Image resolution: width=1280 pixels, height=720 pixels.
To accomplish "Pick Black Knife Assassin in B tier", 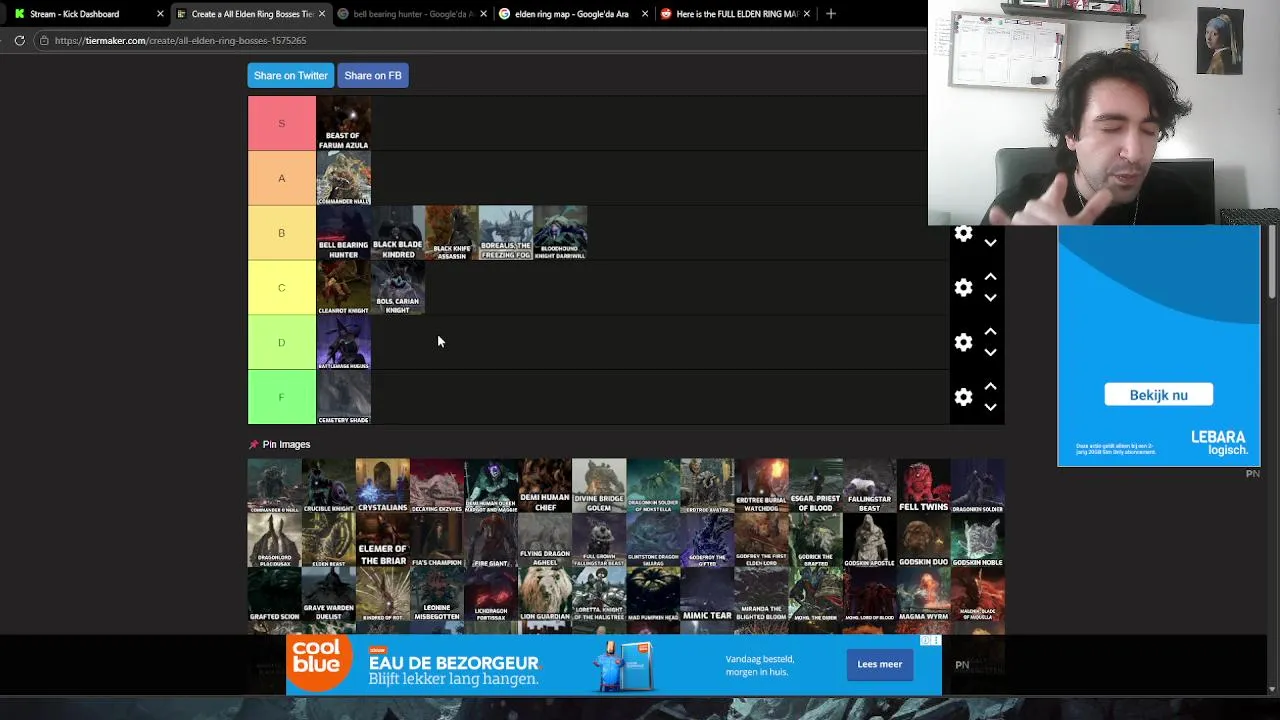I will pyautogui.click(x=452, y=233).
